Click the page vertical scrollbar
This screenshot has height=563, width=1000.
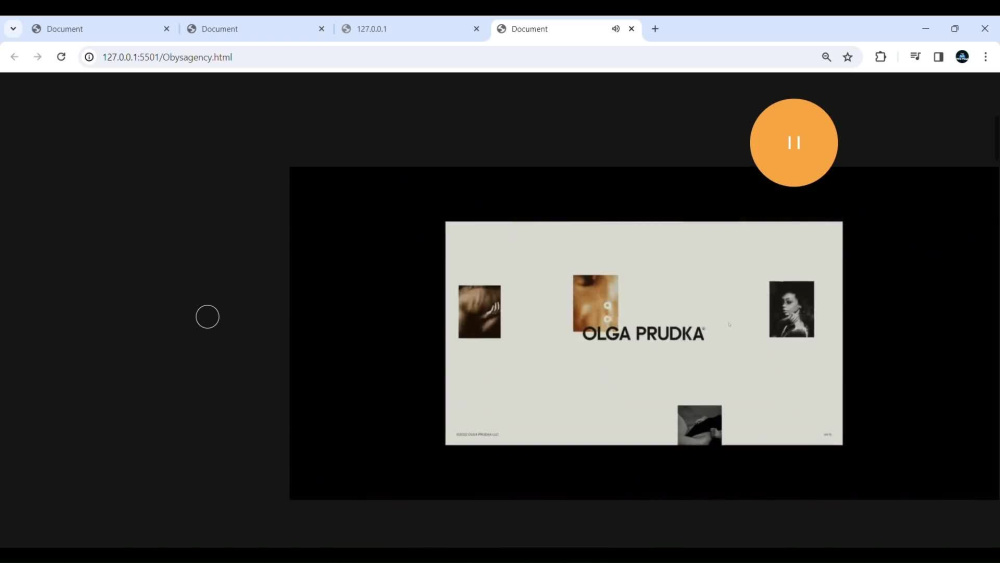pyautogui.click(x=997, y=138)
